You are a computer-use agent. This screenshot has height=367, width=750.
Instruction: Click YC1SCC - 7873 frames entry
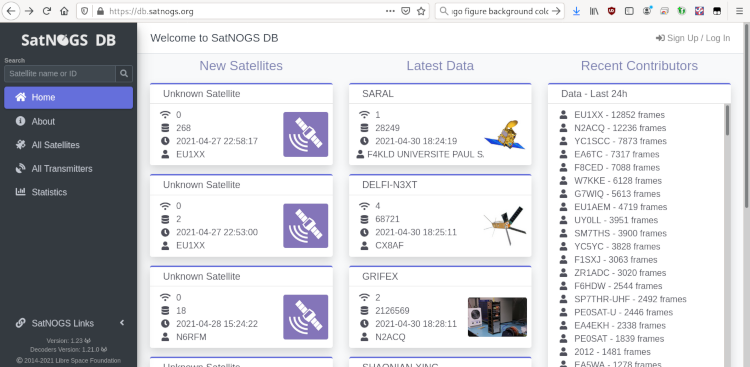click(620, 141)
